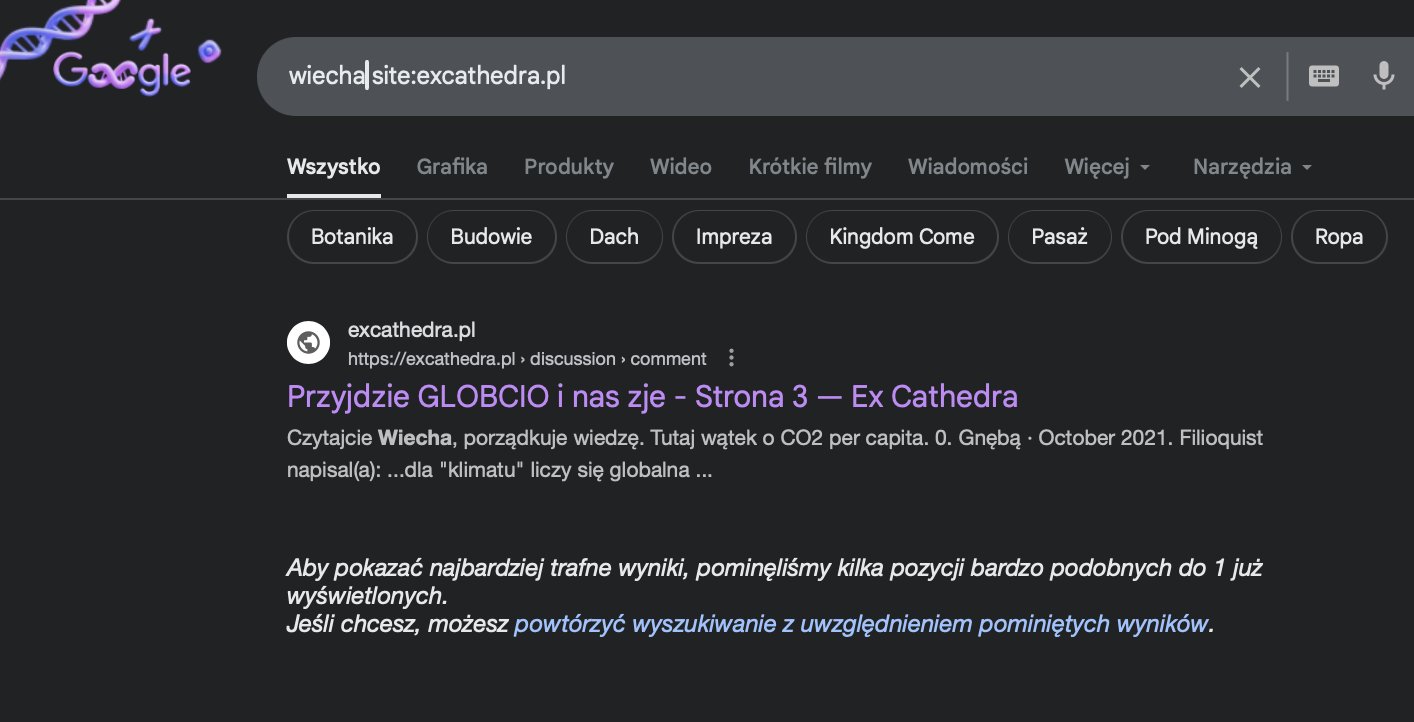The width and height of the screenshot is (1414, 722).
Task: Select the Botanika suggestion chip
Action: tap(352, 237)
